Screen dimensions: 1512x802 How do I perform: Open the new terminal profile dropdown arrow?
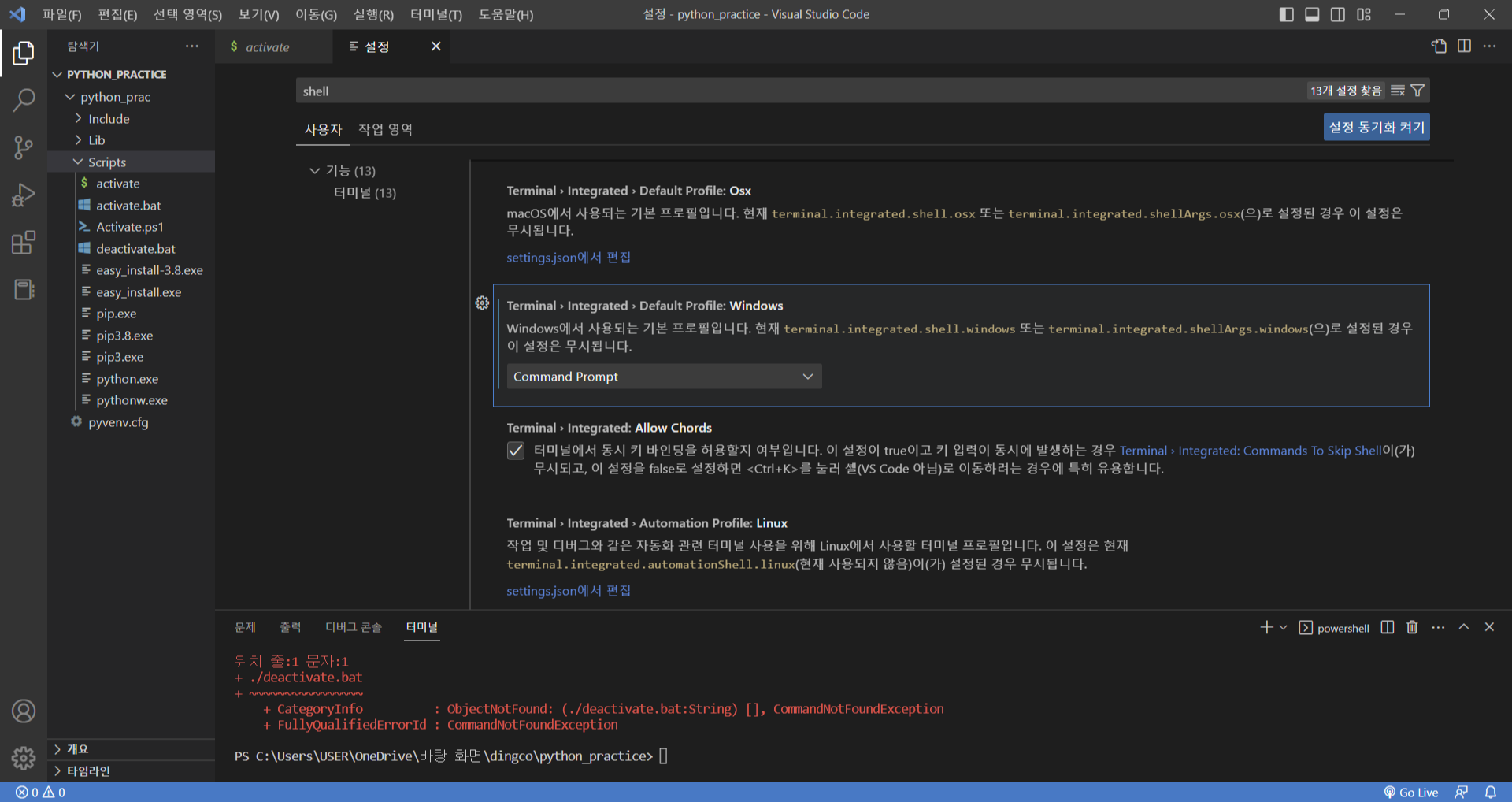tap(1284, 627)
